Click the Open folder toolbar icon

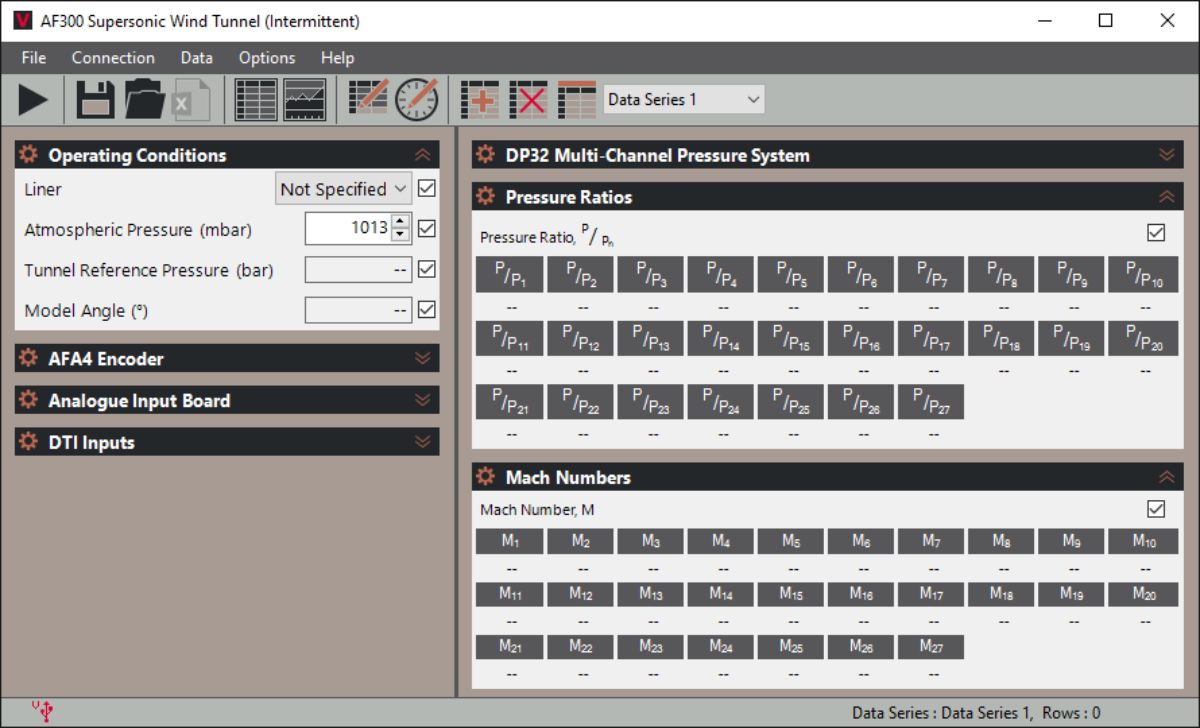click(x=145, y=100)
